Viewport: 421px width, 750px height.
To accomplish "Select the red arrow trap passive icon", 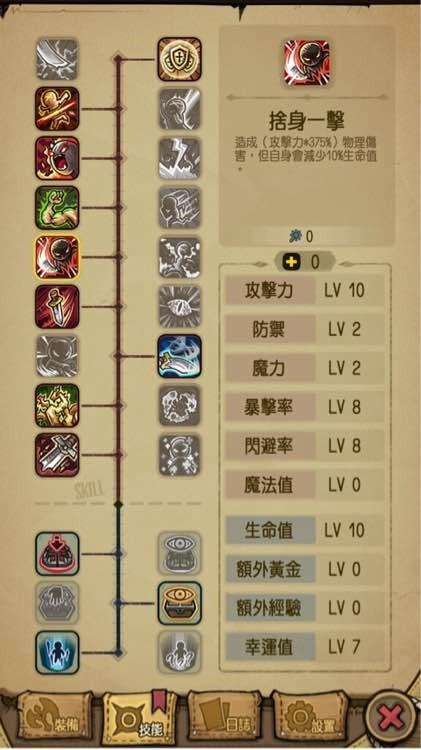I will (x=57, y=554).
